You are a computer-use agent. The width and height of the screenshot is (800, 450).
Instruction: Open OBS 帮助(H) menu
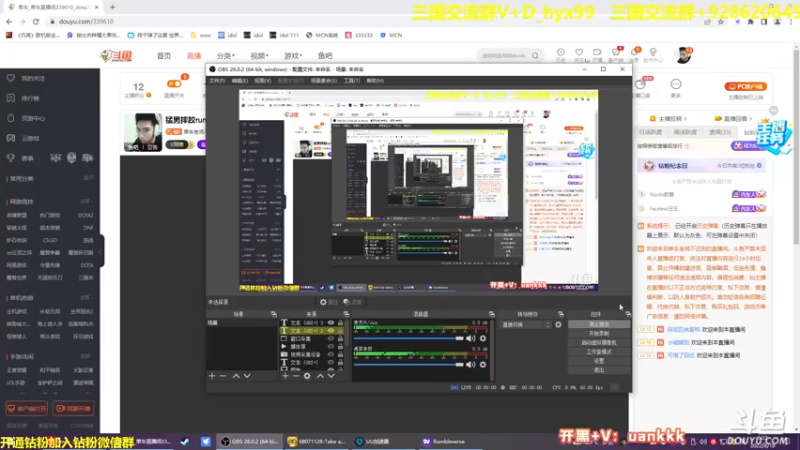pos(375,81)
